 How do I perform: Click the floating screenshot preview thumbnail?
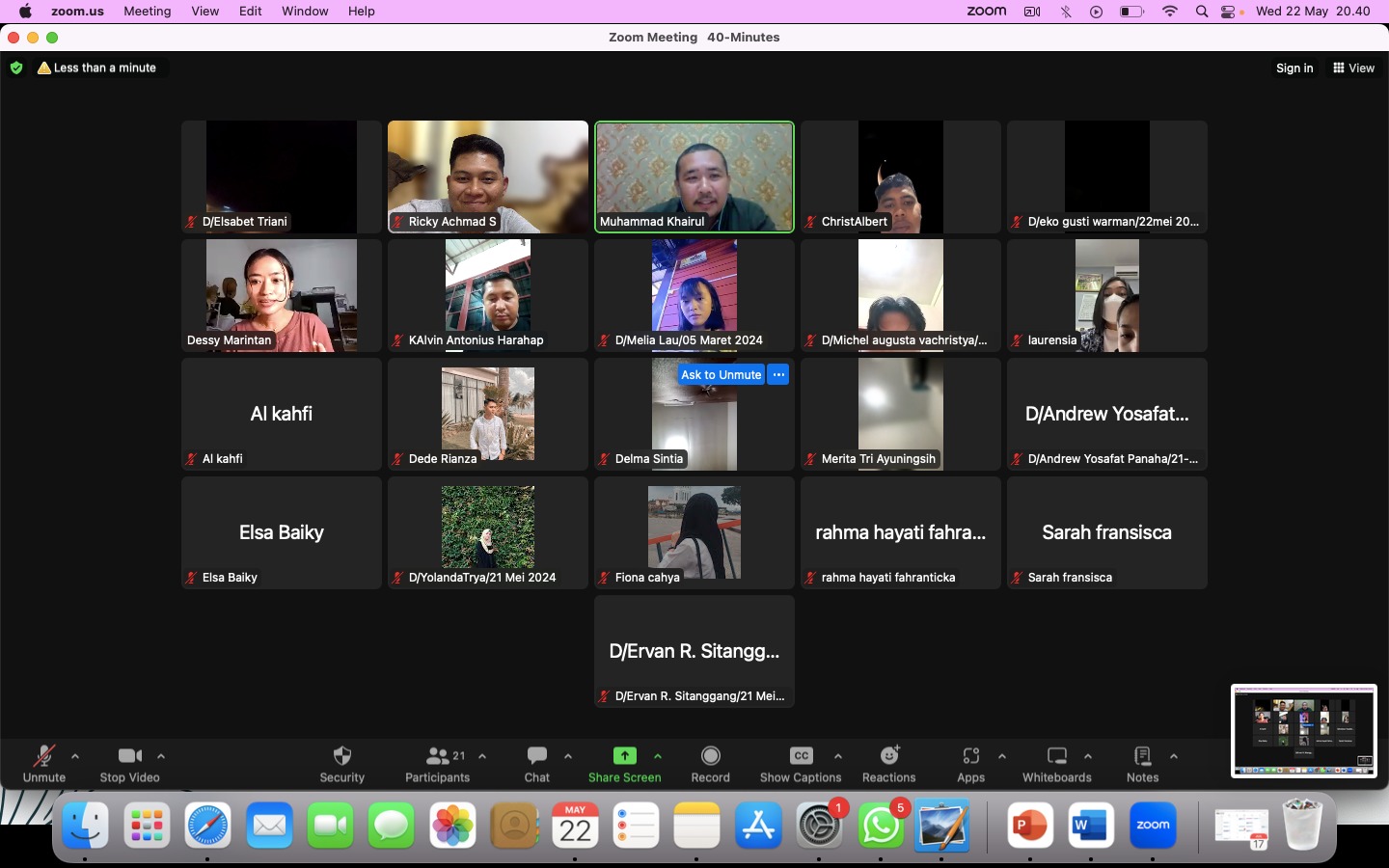pyautogui.click(x=1304, y=731)
